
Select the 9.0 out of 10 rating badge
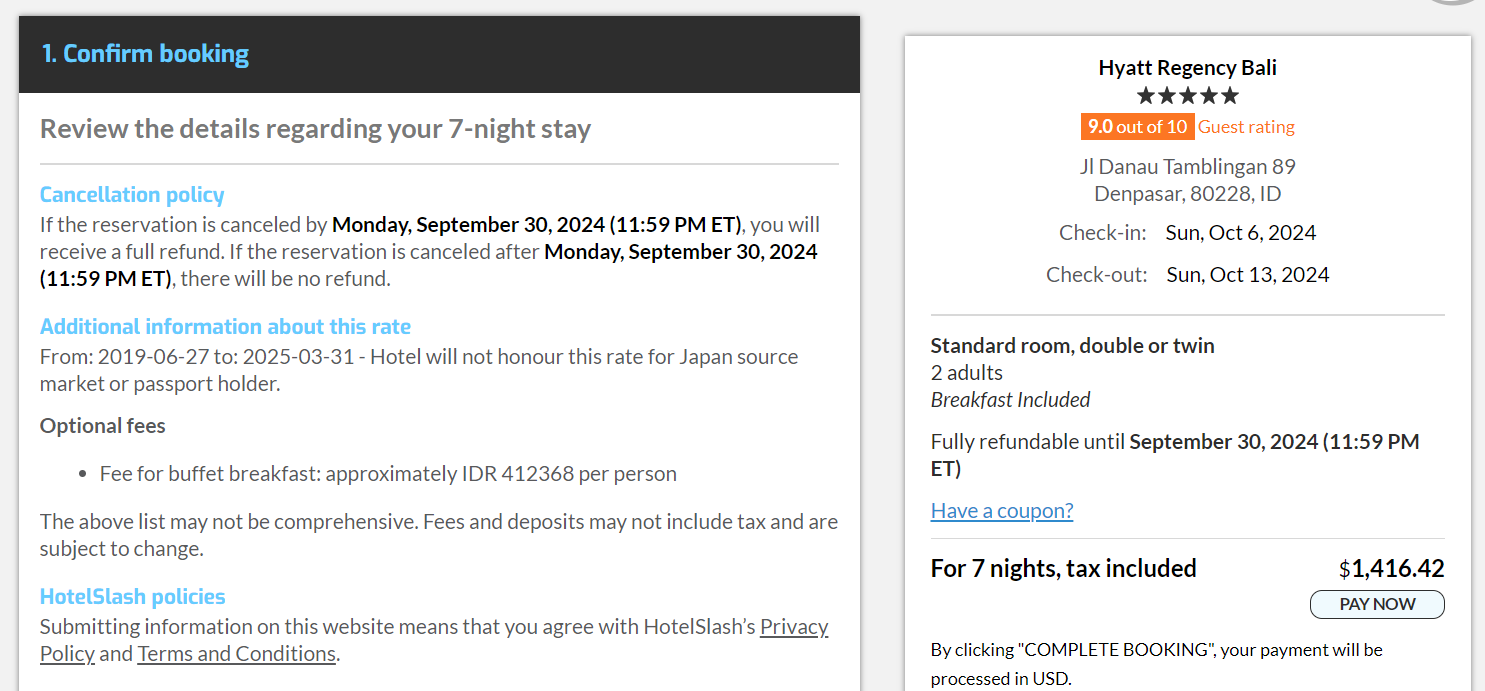[x=1136, y=126]
